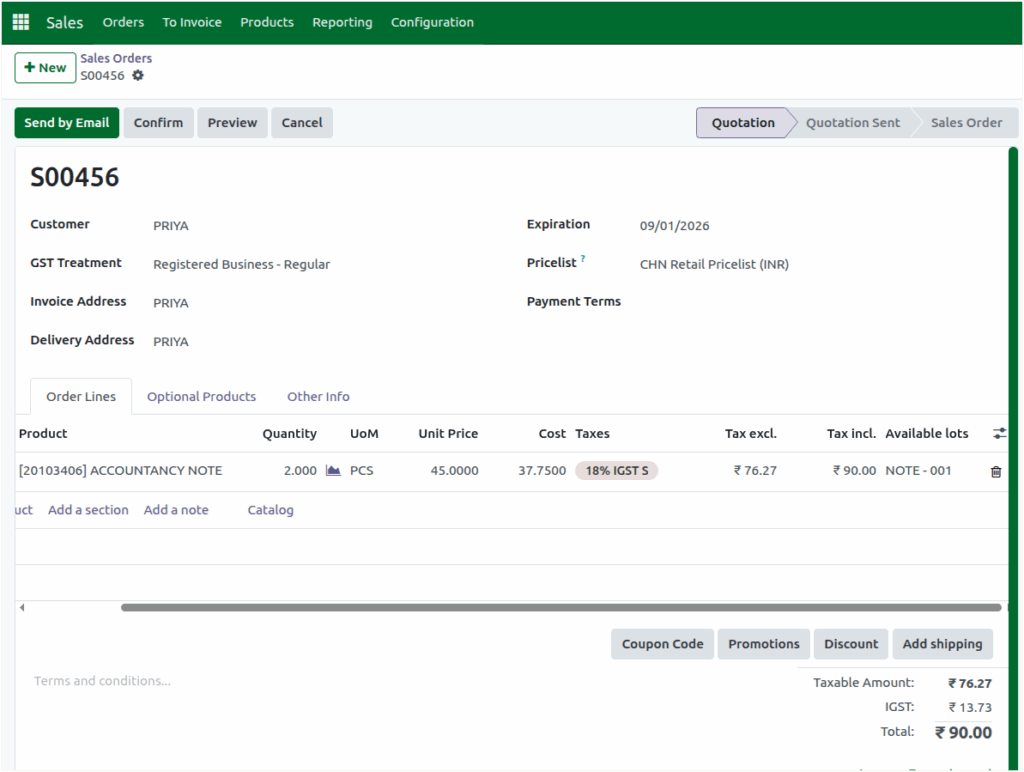Open actions via gear icon beside S00456
The image size is (1024, 772).
[139, 74]
